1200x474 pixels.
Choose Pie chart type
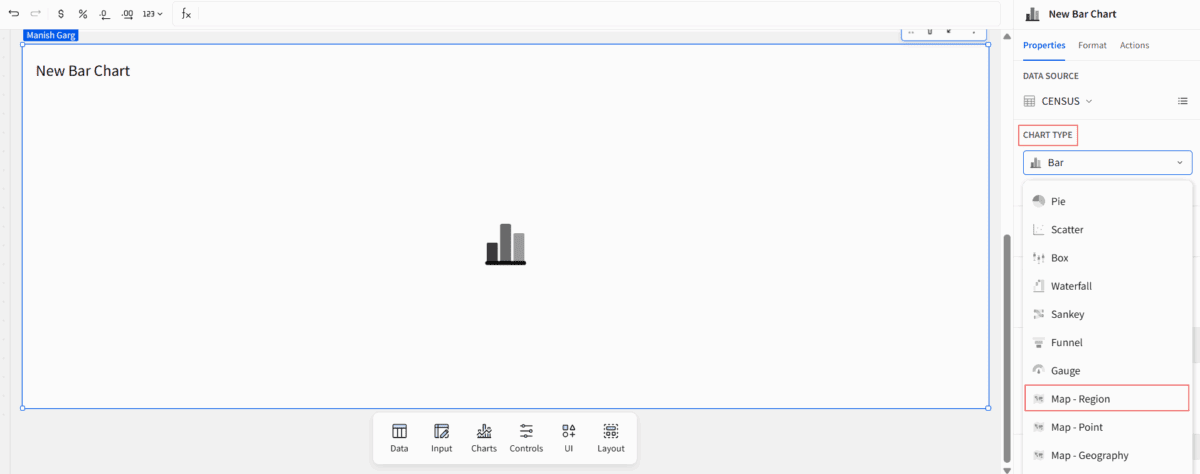point(1107,201)
